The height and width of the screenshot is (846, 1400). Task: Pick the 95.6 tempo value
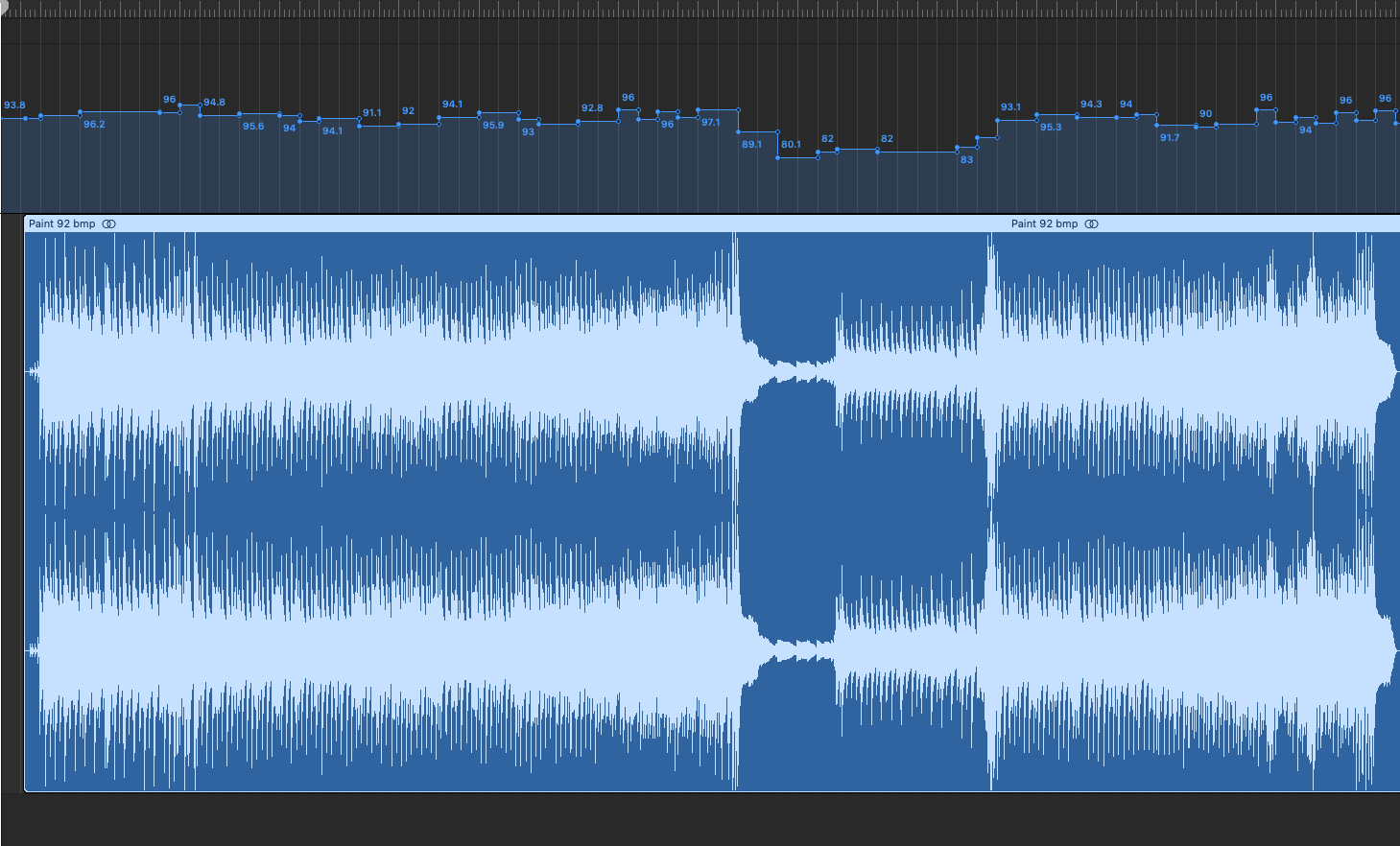coord(253,127)
